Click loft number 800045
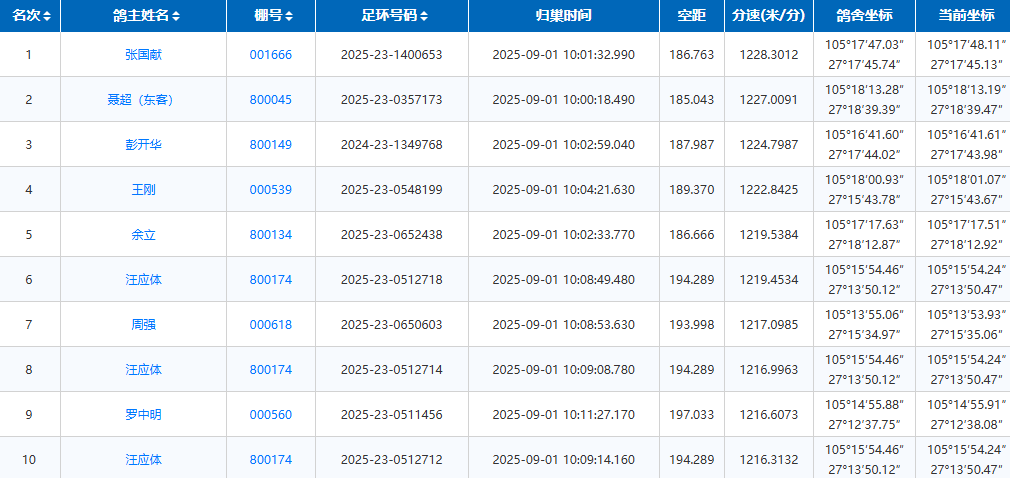The width and height of the screenshot is (1010, 478). pos(270,100)
